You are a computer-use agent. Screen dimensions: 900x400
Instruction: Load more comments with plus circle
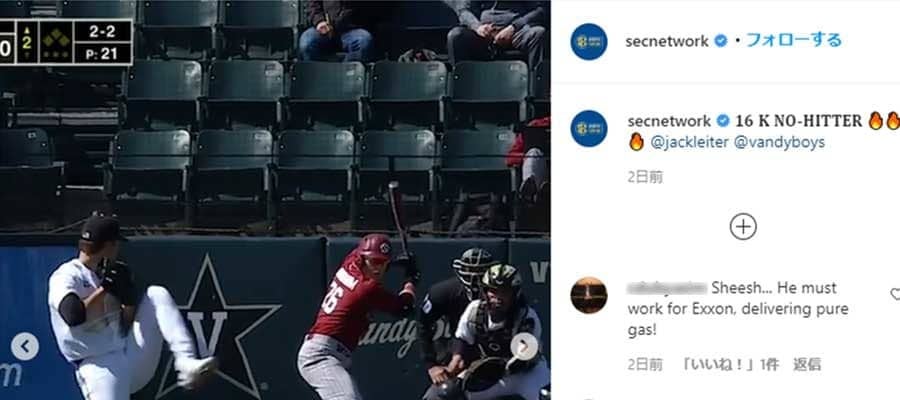743,227
